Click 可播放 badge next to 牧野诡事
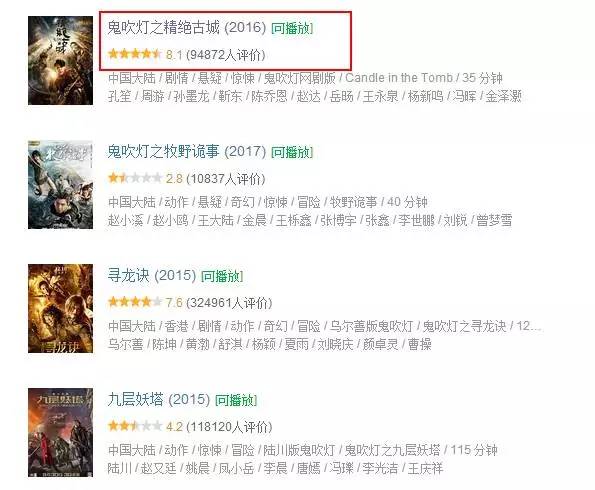This screenshot has height=490, width=595. (292, 153)
